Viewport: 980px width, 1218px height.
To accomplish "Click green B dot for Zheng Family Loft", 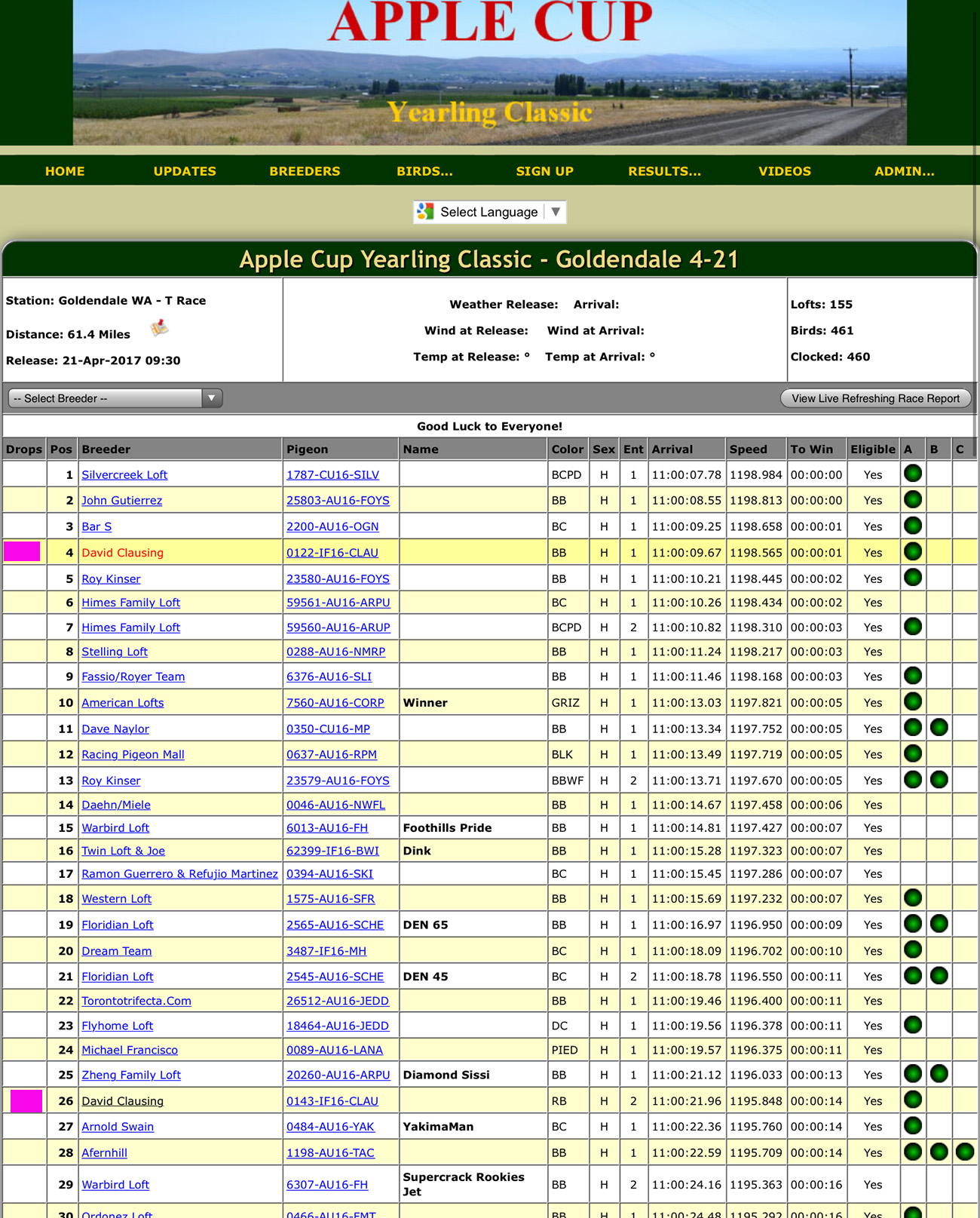I will [x=939, y=1074].
